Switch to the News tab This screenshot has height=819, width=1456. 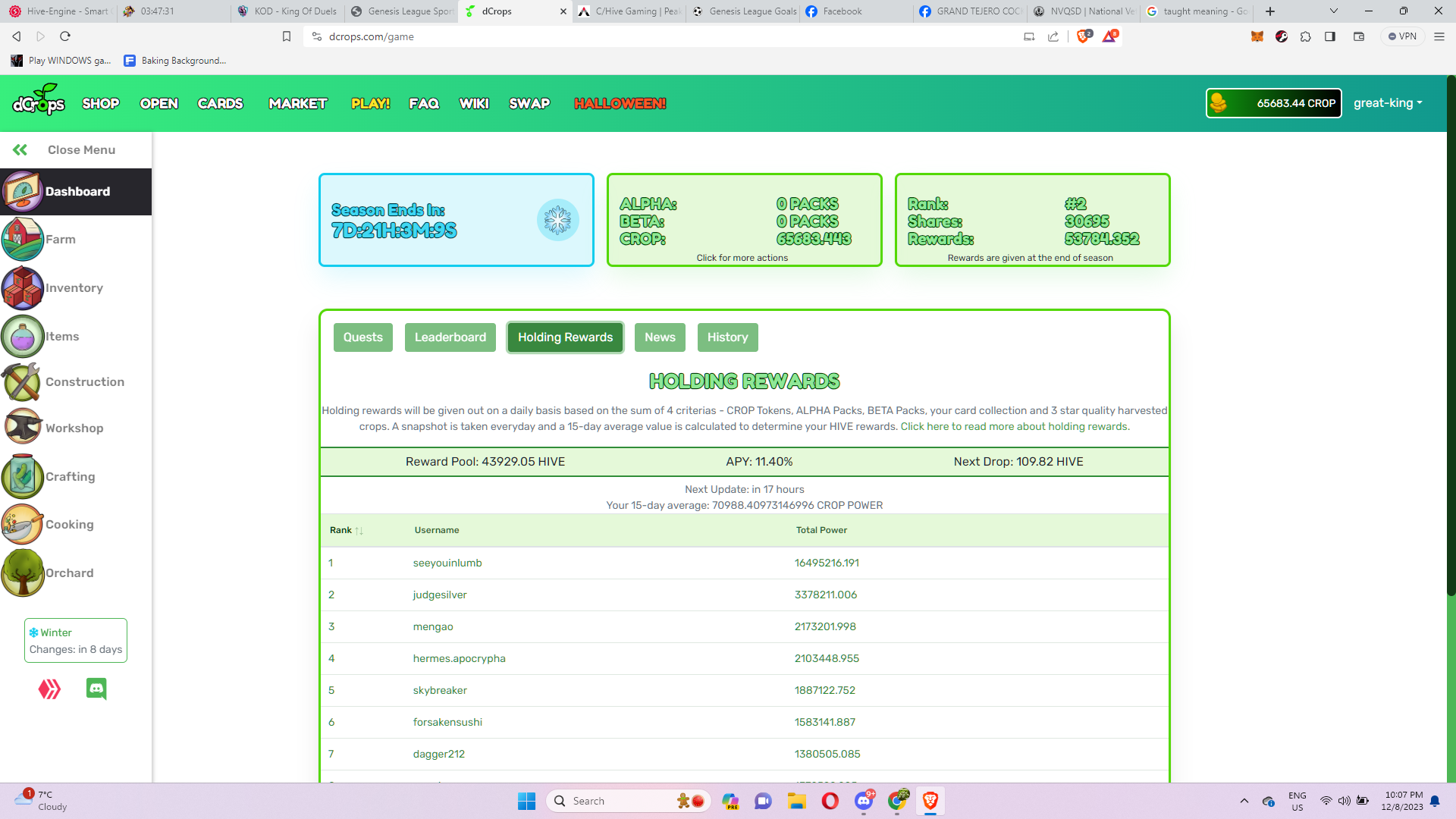pyautogui.click(x=660, y=337)
